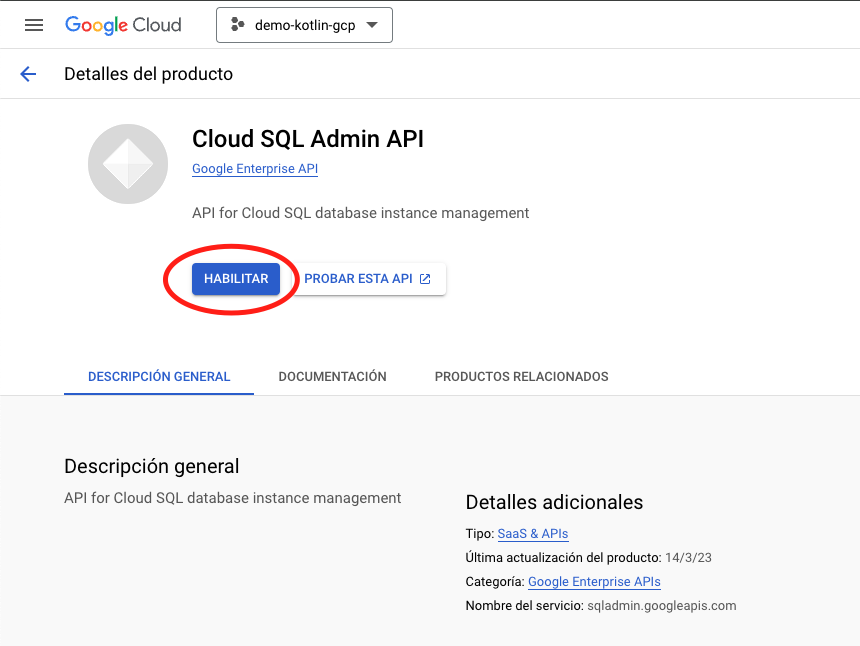Viewport: 860px width, 646px height.
Task: Click the project selector's dropdown arrow
Action: pyautogui.click(x=372, y=25)
